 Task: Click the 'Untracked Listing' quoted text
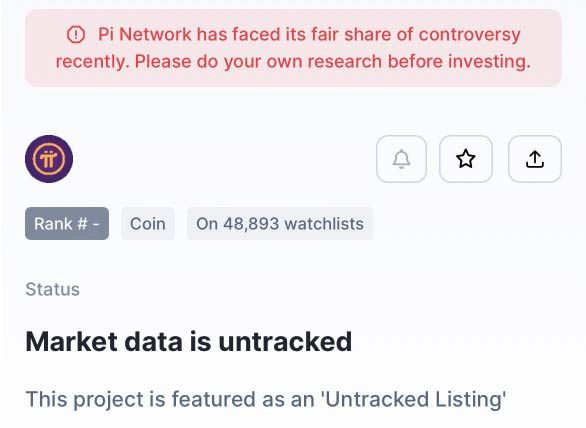tap(414, 399)
